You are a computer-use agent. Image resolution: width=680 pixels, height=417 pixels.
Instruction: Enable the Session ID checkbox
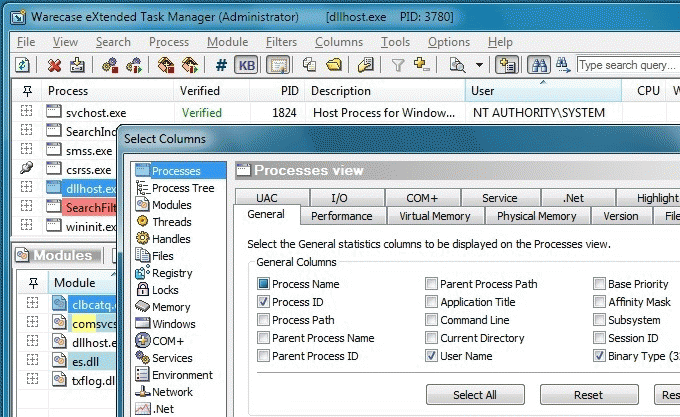tap(599, 338)
